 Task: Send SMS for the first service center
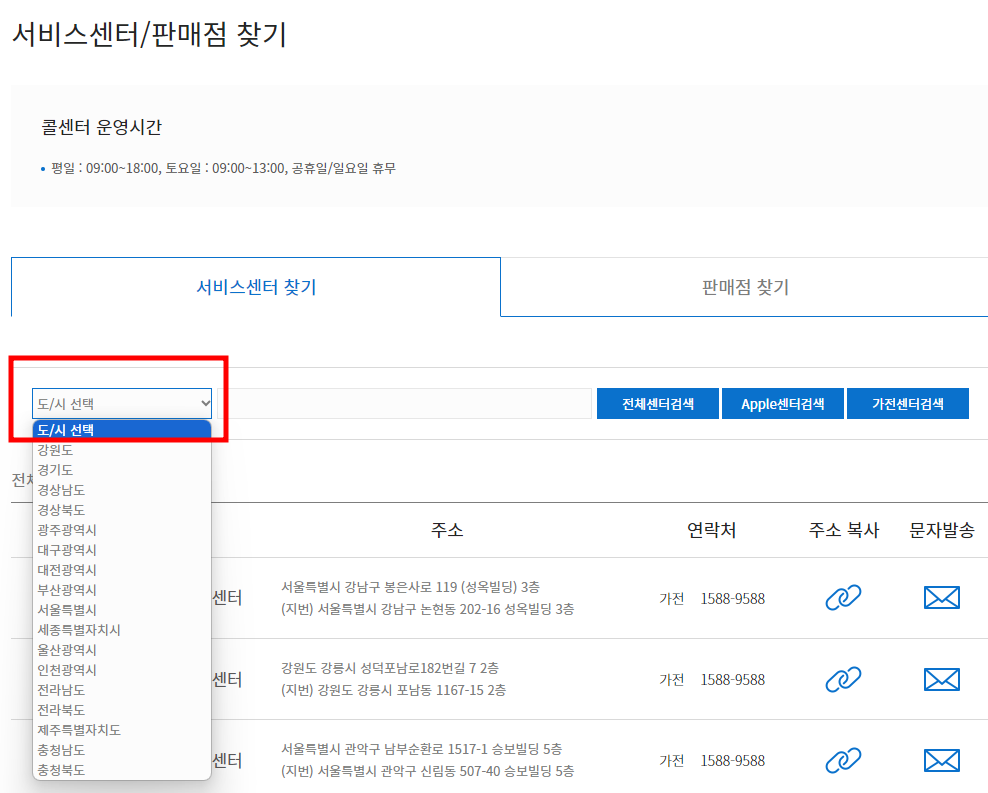[x=940, y=598]
